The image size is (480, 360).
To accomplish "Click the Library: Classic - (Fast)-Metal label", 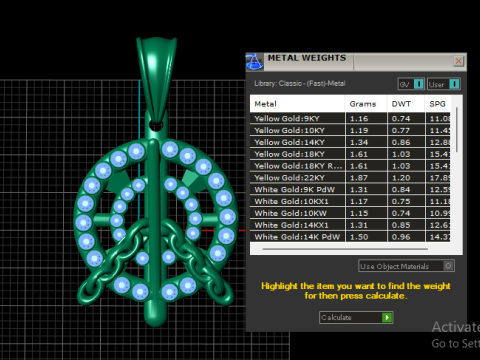I will point(300,83).
